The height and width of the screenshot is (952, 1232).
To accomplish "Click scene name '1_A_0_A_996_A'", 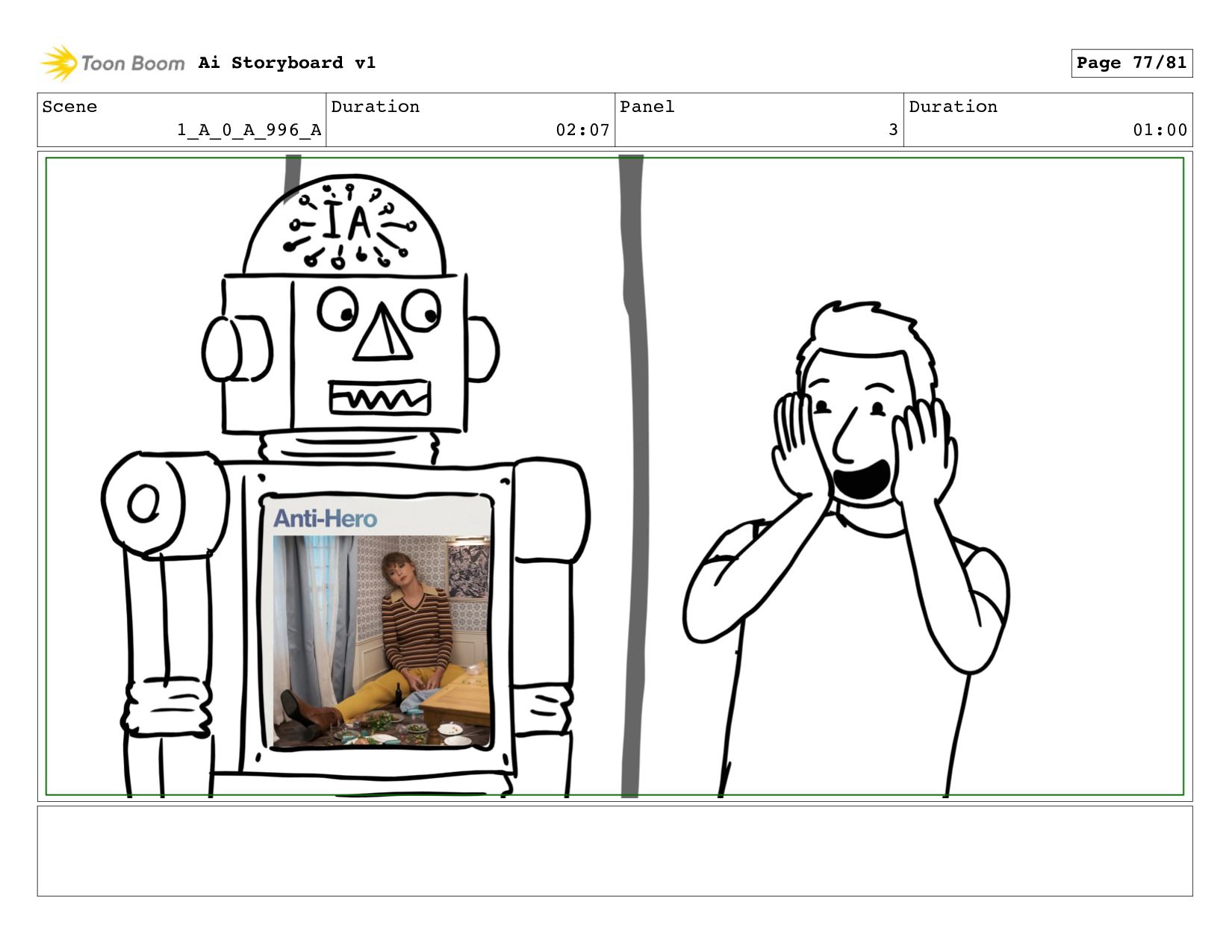I will (249, 130).
